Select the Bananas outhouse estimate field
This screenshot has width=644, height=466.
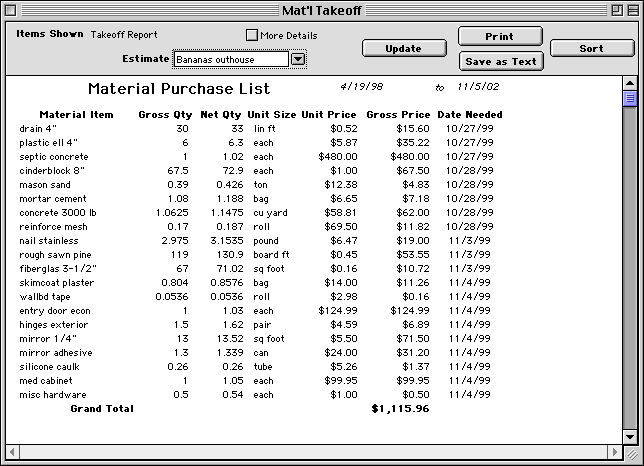click(x=231, y=59)
